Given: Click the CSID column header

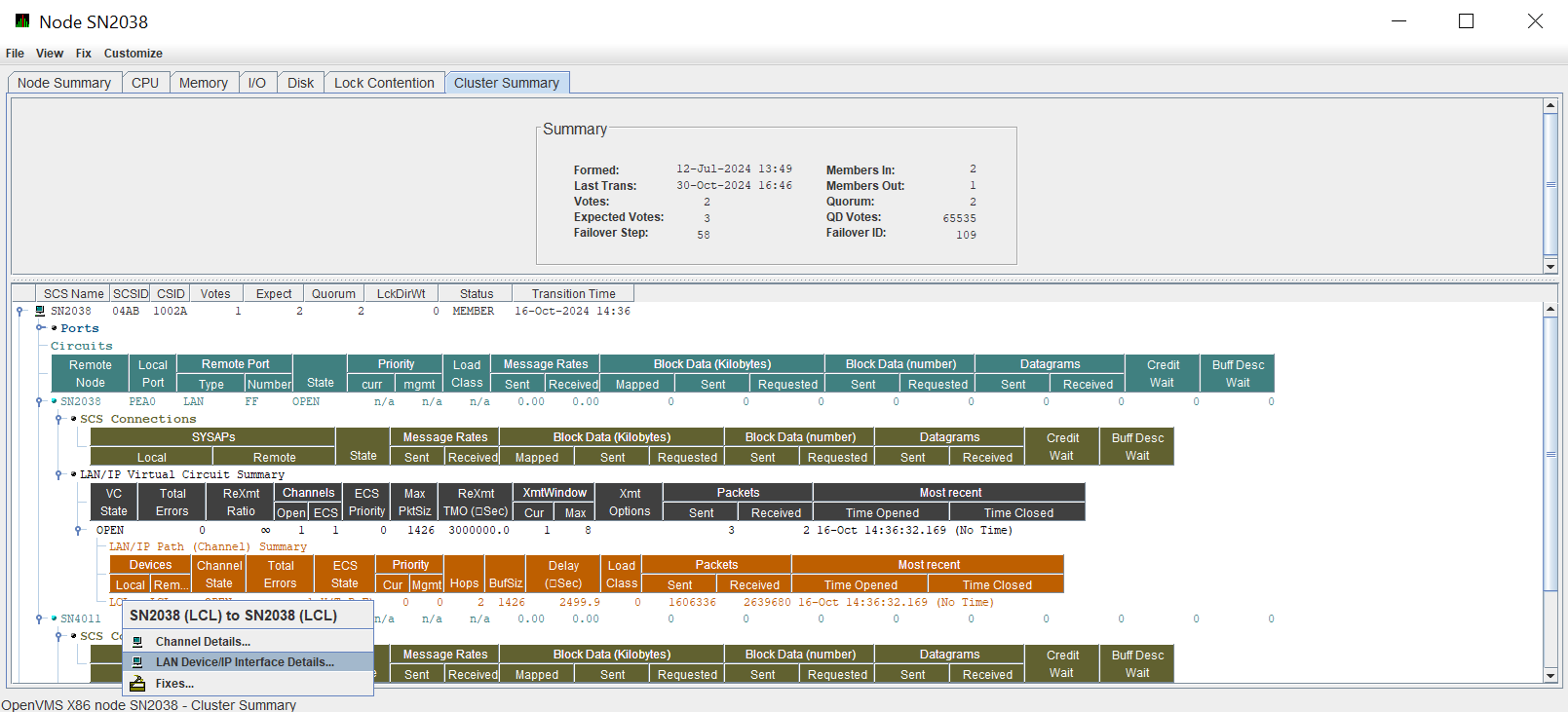Looking at the screenshot, I should (x=171, y=293).
